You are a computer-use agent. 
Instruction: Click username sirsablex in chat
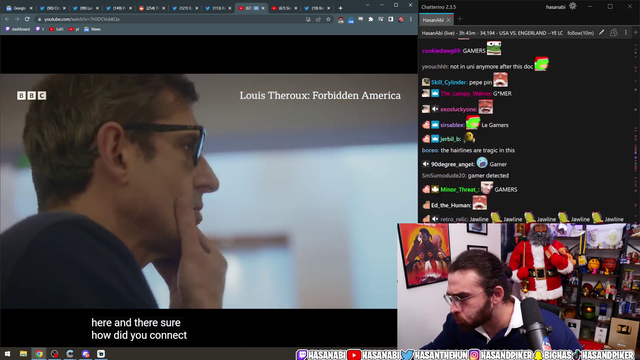point(452,125)
